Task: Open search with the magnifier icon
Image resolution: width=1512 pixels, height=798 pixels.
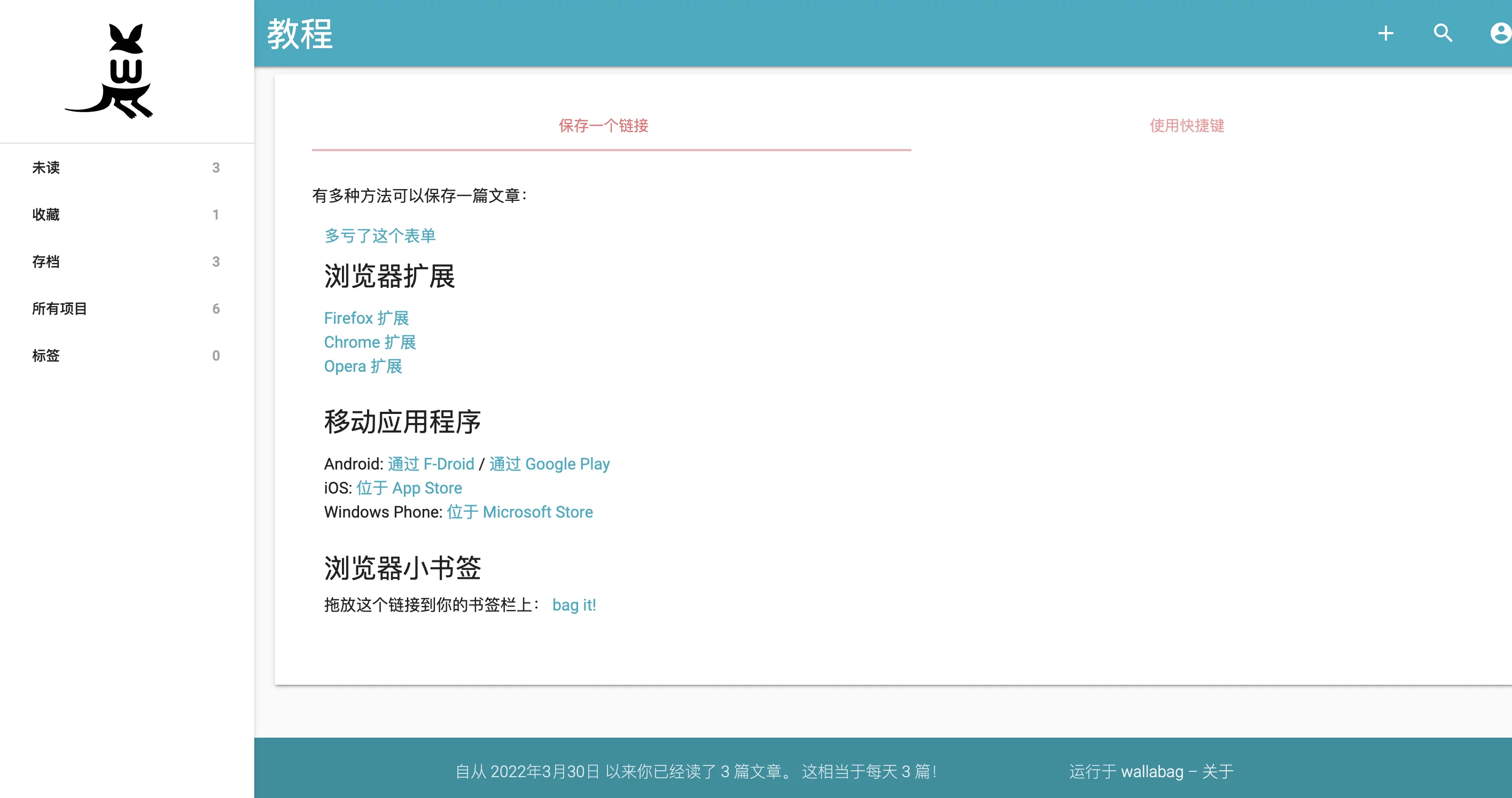Action: (1443, 34)
